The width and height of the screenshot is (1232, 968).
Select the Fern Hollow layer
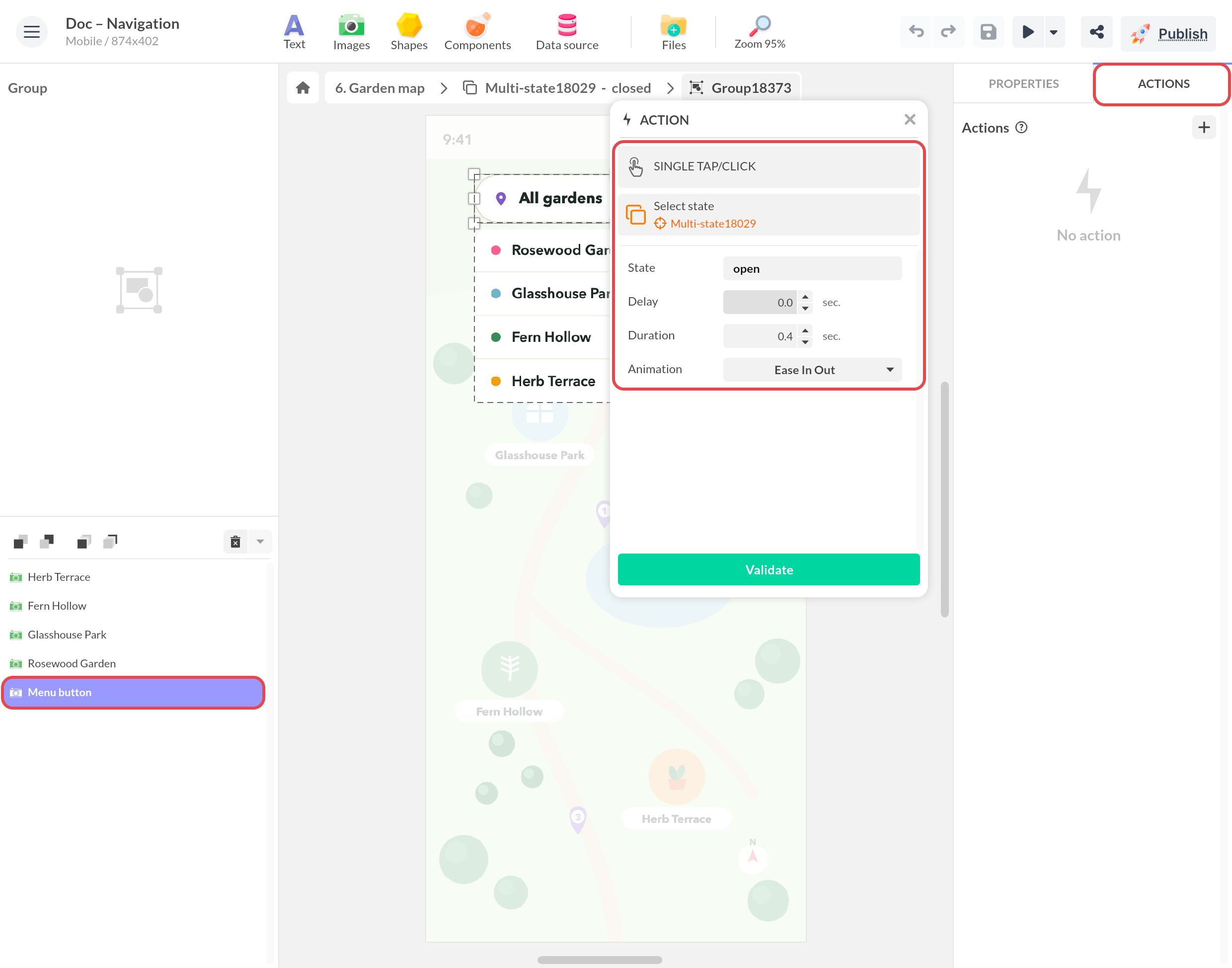tap(133, 606)
